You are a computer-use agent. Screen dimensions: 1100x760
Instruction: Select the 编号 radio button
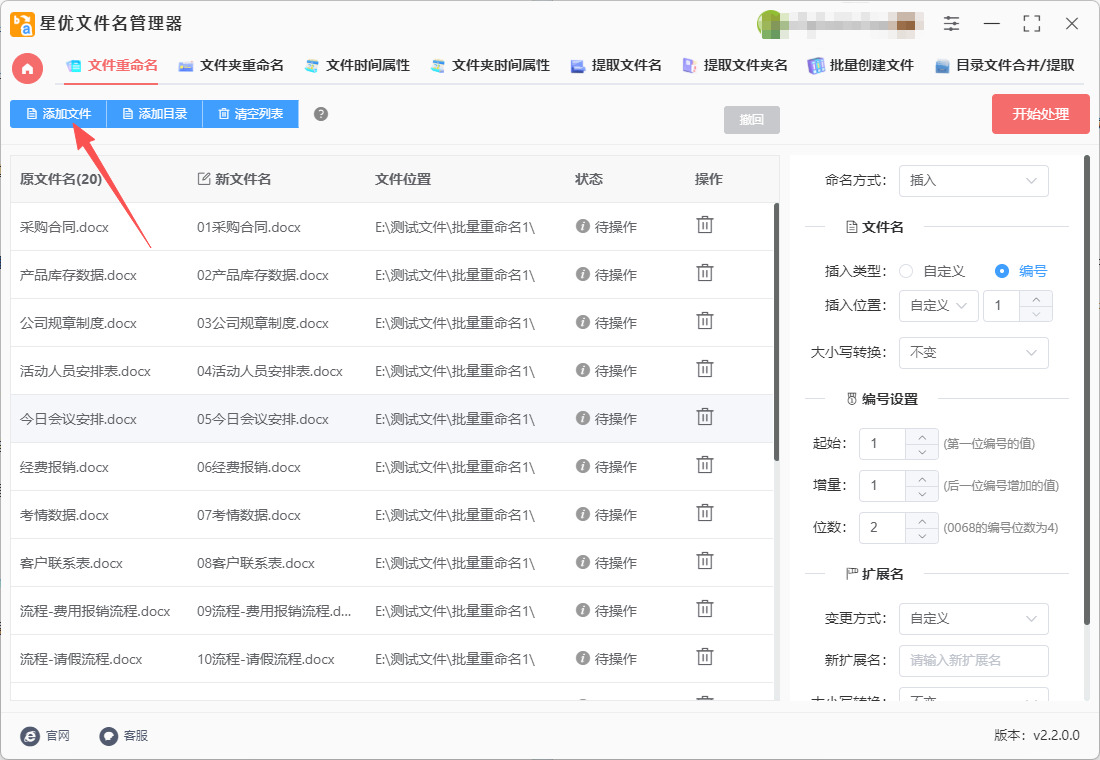pos(1002,271)
